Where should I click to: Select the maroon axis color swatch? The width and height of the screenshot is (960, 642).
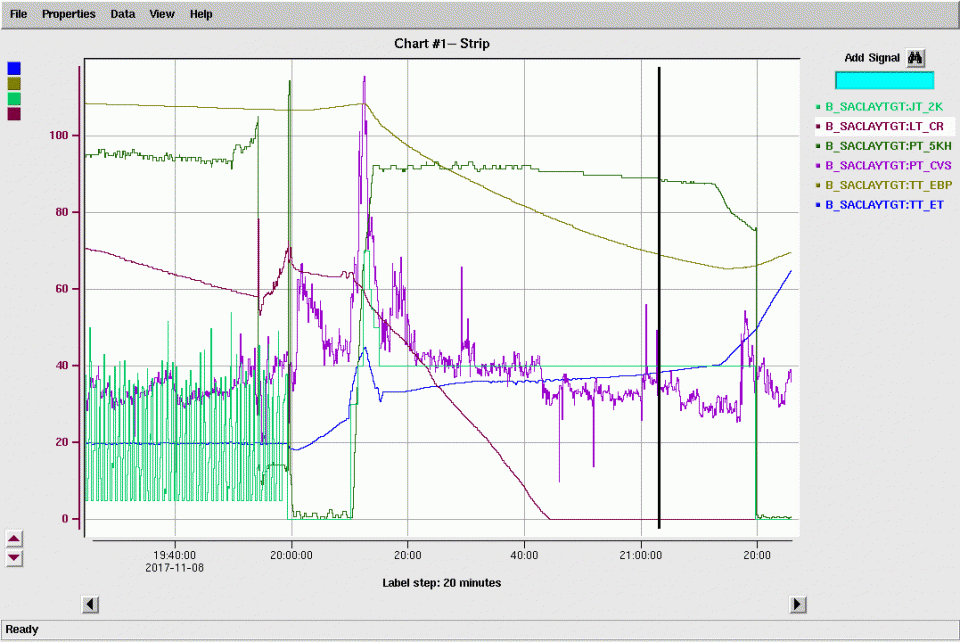click(14, 114)
